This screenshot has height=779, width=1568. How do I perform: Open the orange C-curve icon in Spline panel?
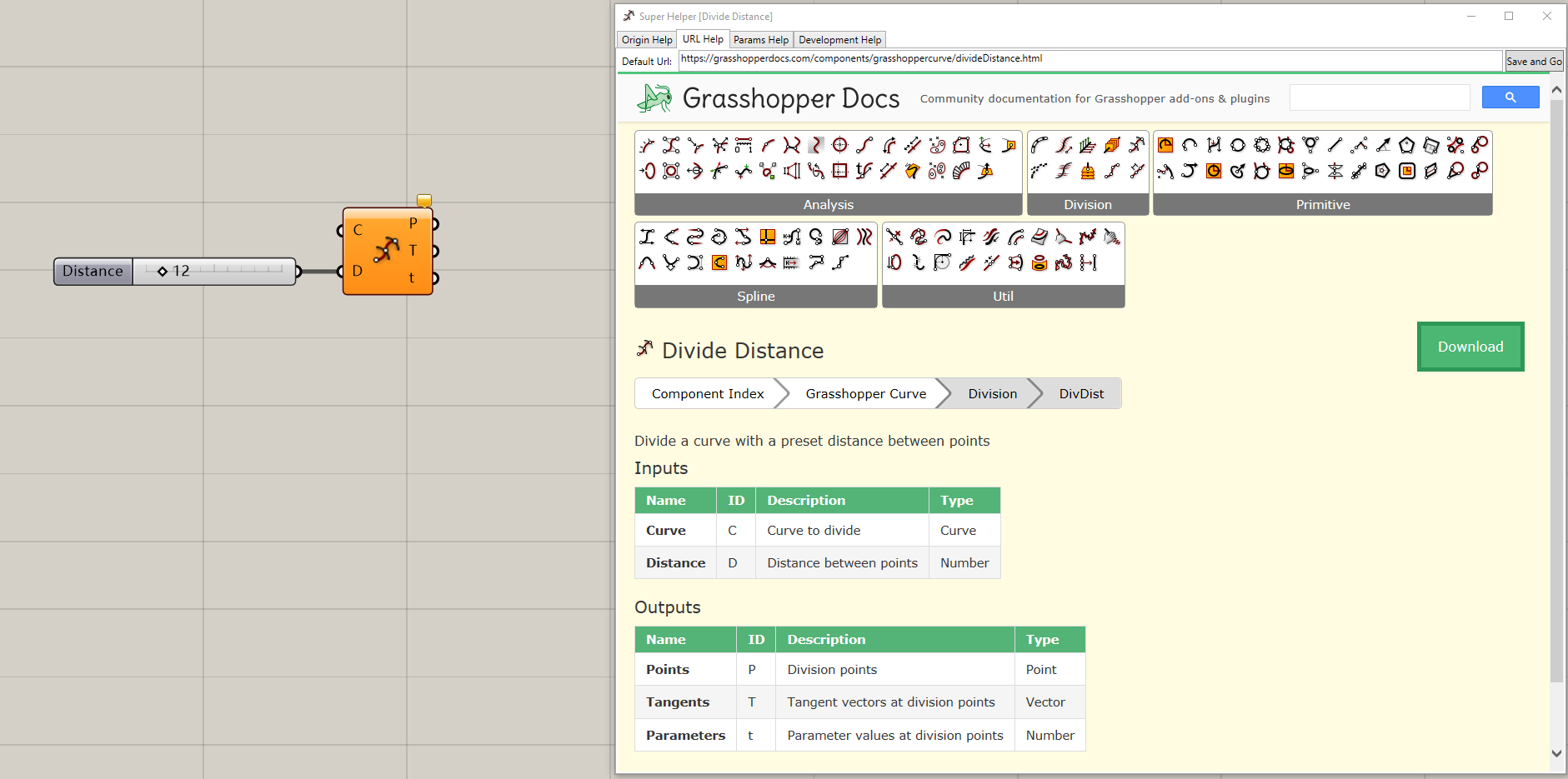click(x=719, y=262)
